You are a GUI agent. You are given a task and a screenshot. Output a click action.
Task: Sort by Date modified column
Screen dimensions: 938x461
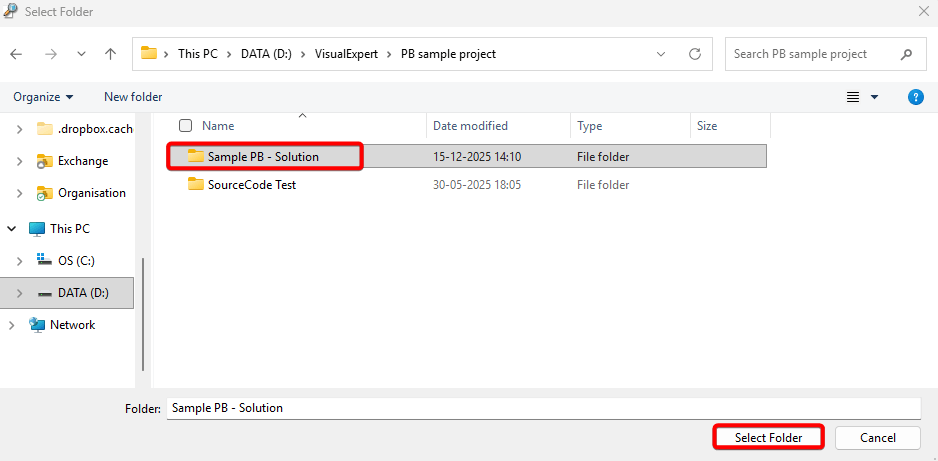(470, 126)
